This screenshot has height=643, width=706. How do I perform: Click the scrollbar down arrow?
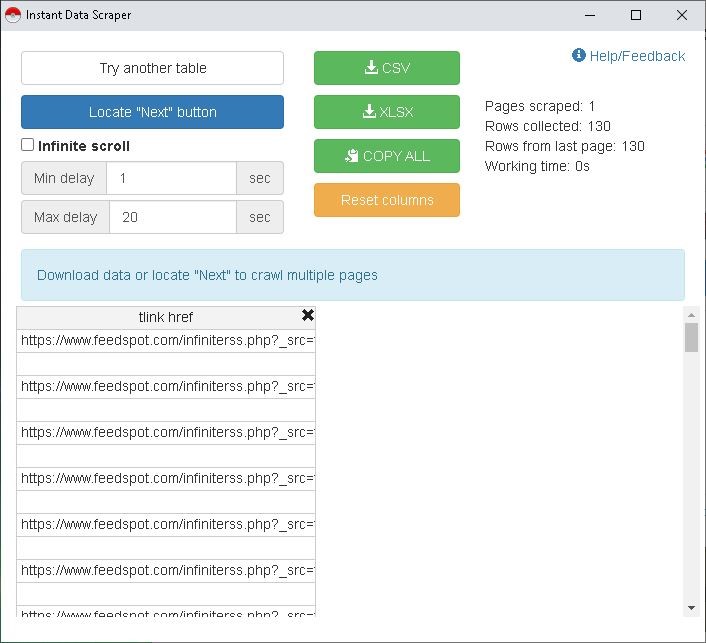[x=691, y=608]
